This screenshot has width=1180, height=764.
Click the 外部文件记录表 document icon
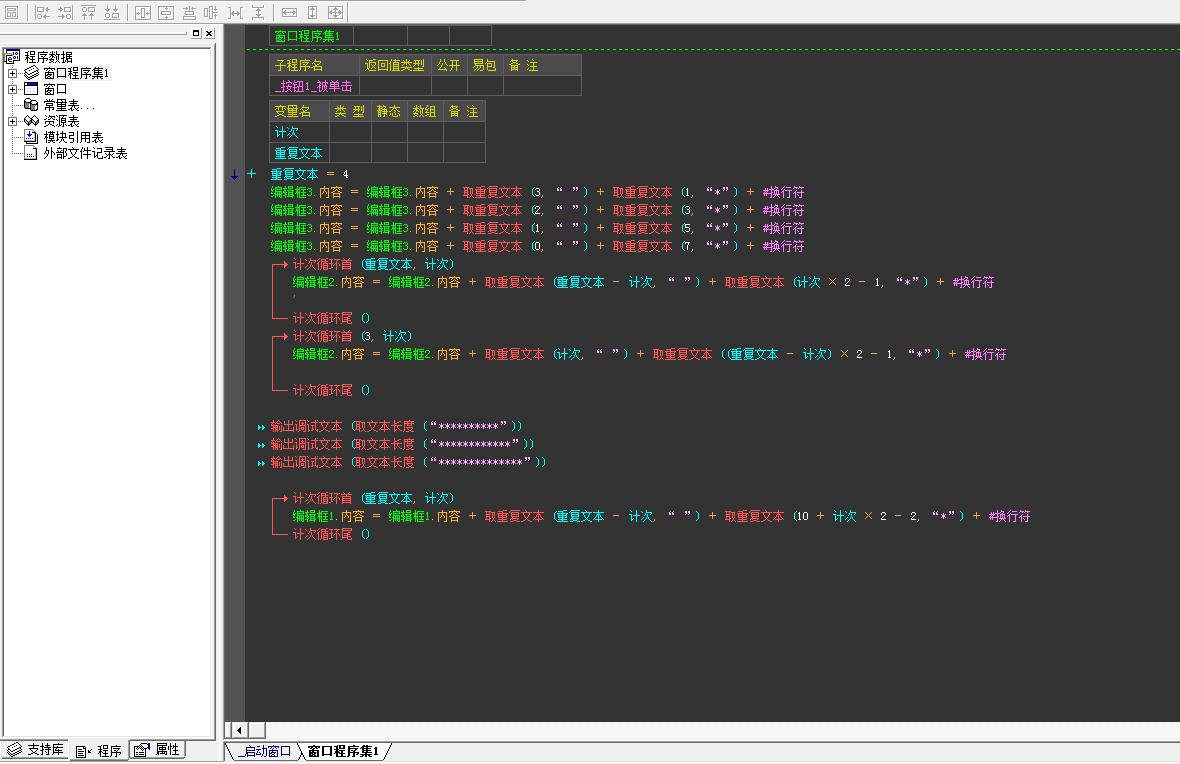point(31,153)
